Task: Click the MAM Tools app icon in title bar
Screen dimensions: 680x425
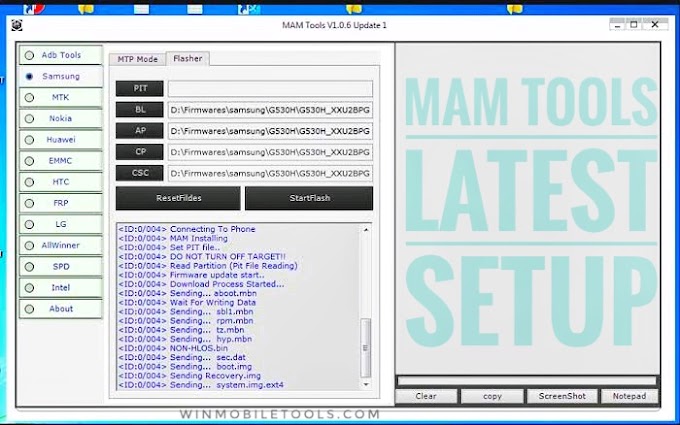Action: point(17,25)
